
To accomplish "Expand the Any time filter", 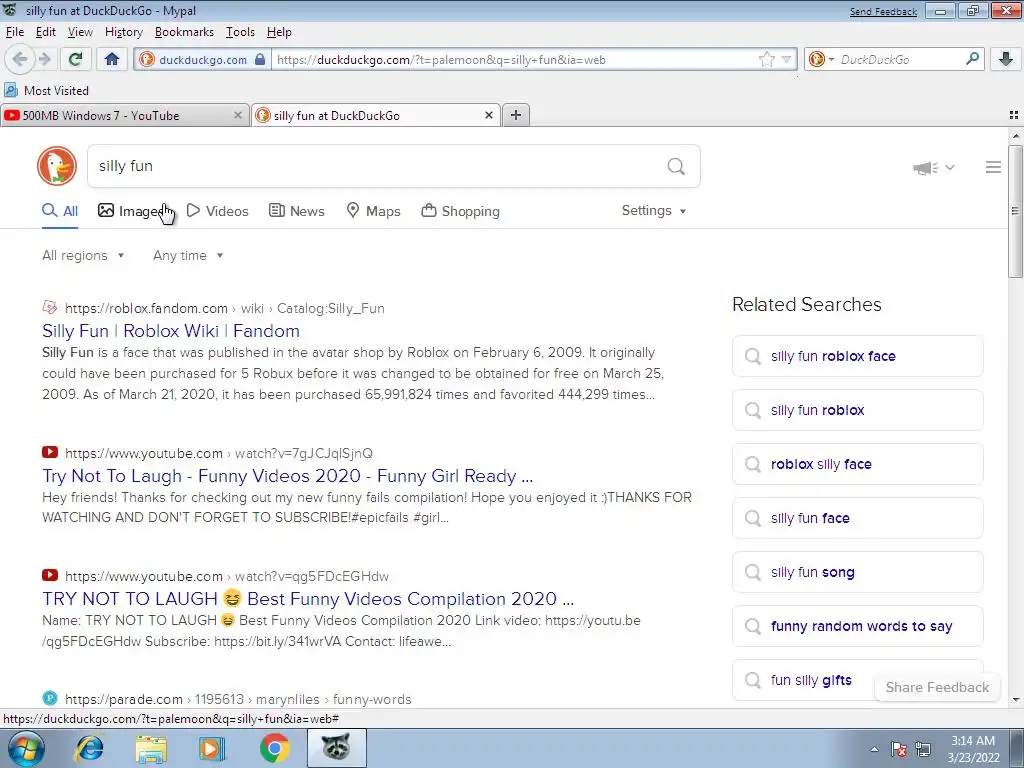I will (x=188, y=255).
